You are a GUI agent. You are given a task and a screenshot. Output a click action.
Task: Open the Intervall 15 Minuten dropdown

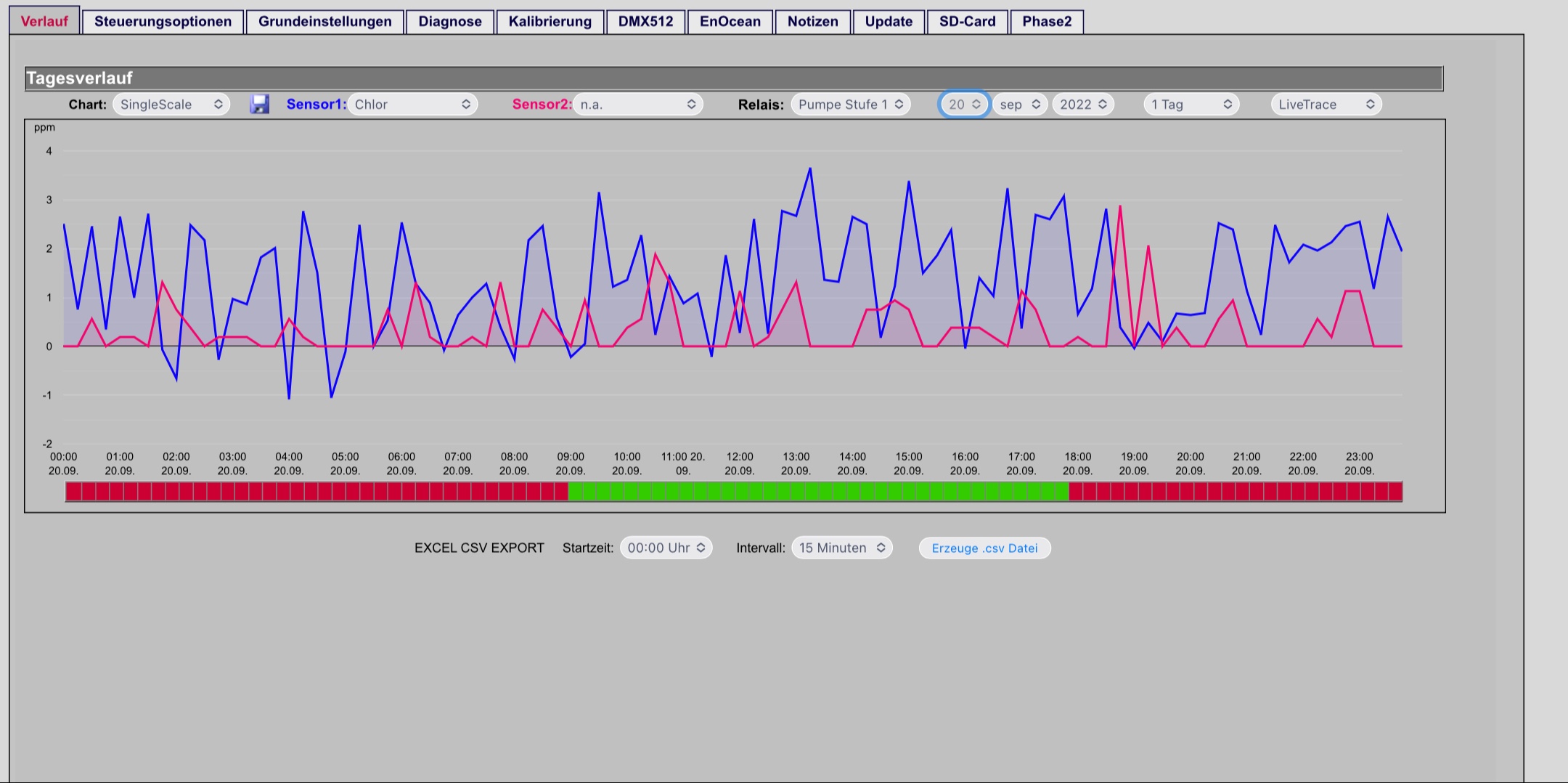[842, 548]
